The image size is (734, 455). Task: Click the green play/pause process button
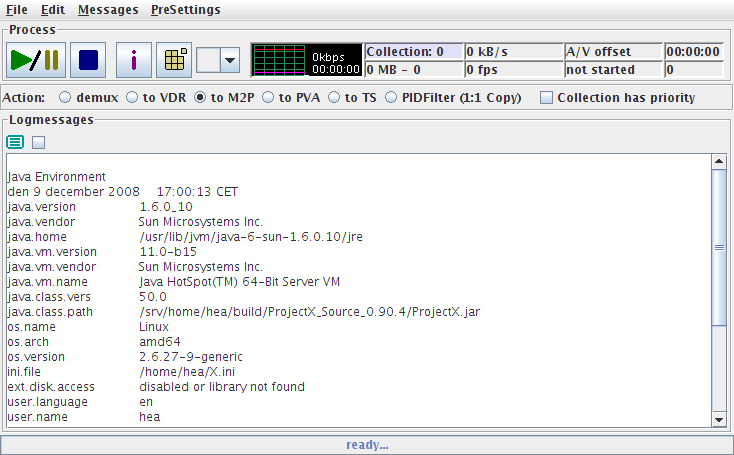pyautogui.click(x=35, y=60)
